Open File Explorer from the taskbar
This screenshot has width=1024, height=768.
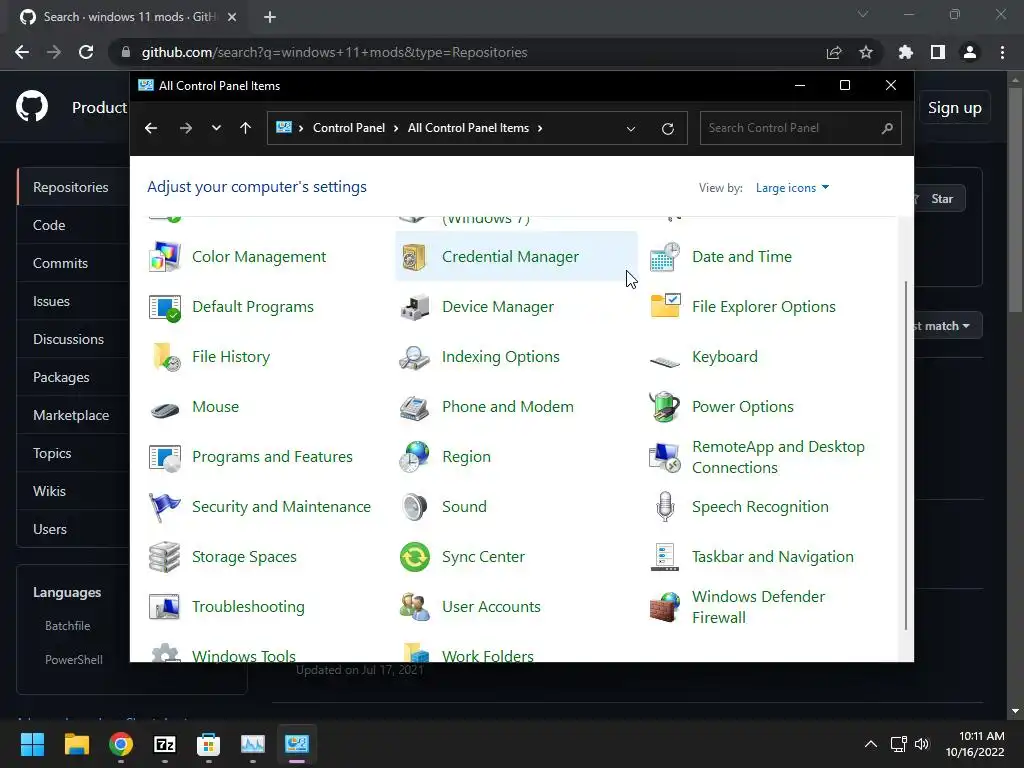coord(76,744)
